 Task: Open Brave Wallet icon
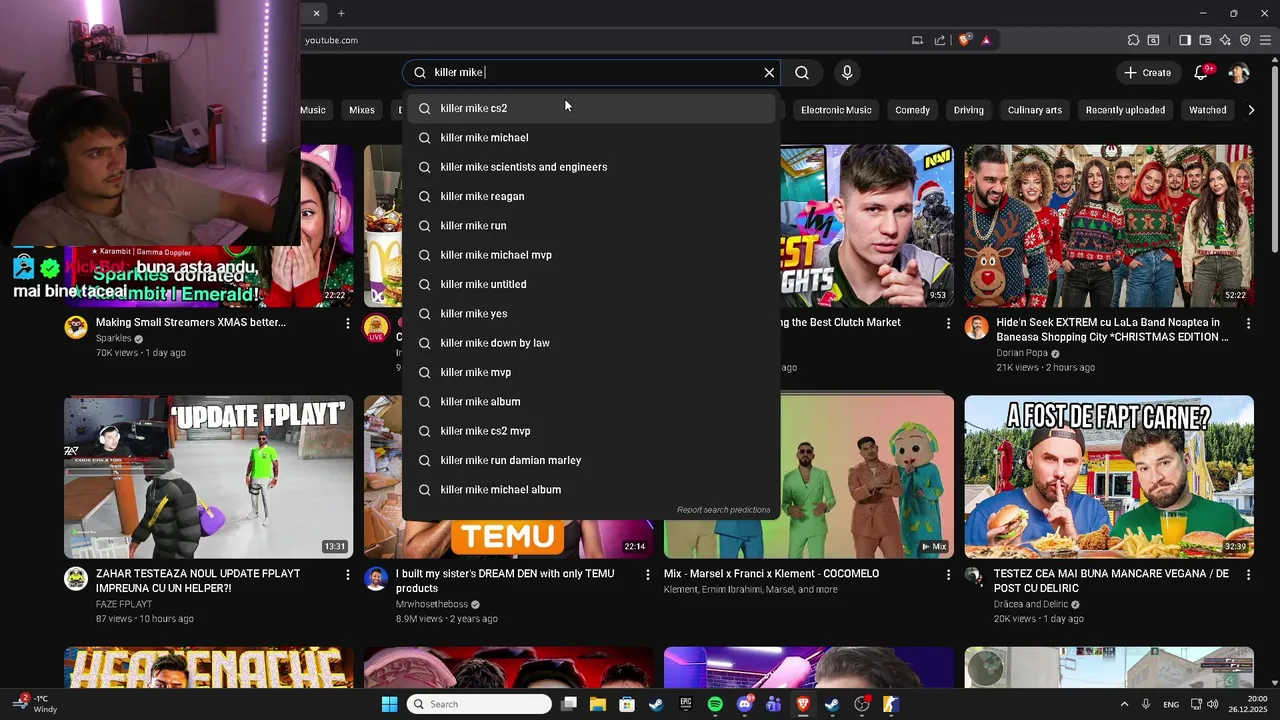[x=1205, y=40]
